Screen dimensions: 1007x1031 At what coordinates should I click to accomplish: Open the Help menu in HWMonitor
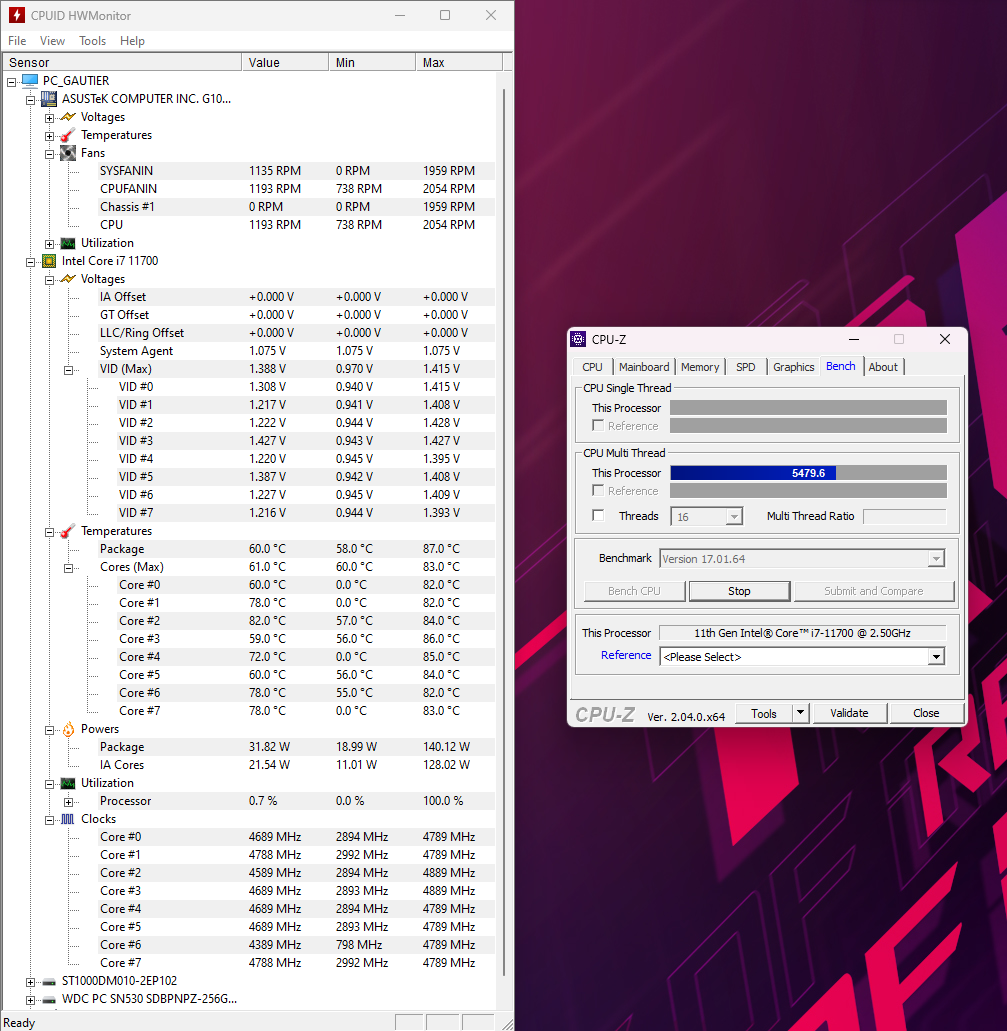coord(132,41)
